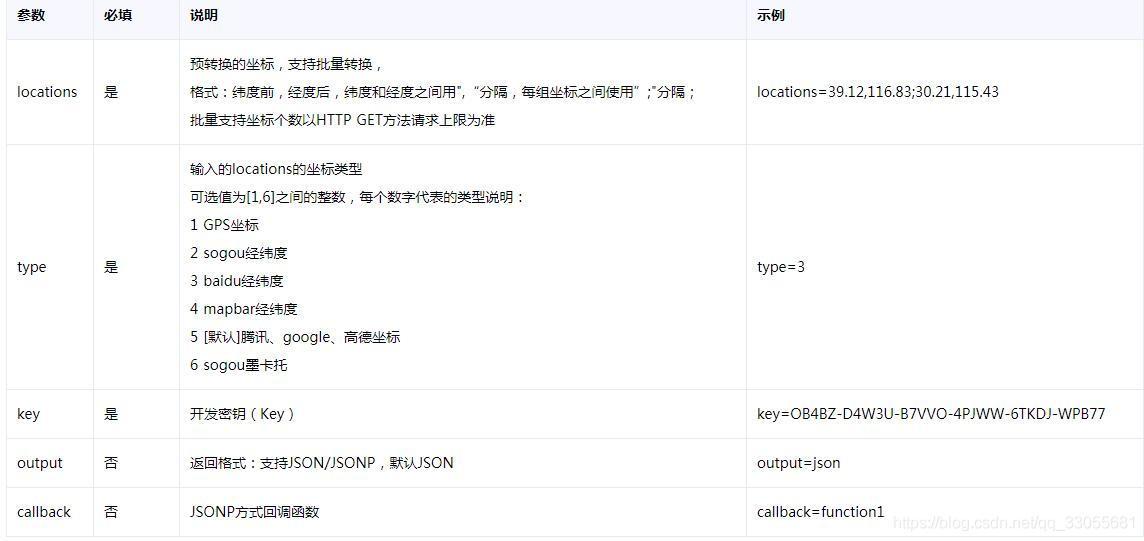This screenshot has width=1144, height=541.
Task: Select the text 预转换的坐标，支持批量转换
Action: click(286, 63)
